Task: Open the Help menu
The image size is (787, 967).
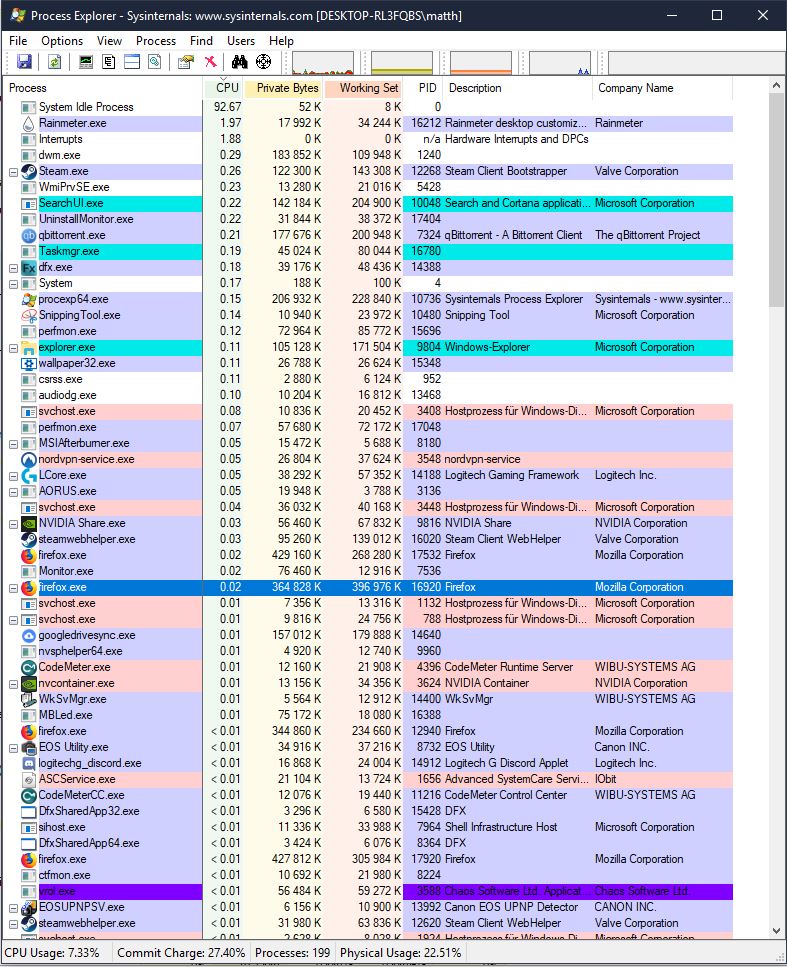Action: [281, 41]
